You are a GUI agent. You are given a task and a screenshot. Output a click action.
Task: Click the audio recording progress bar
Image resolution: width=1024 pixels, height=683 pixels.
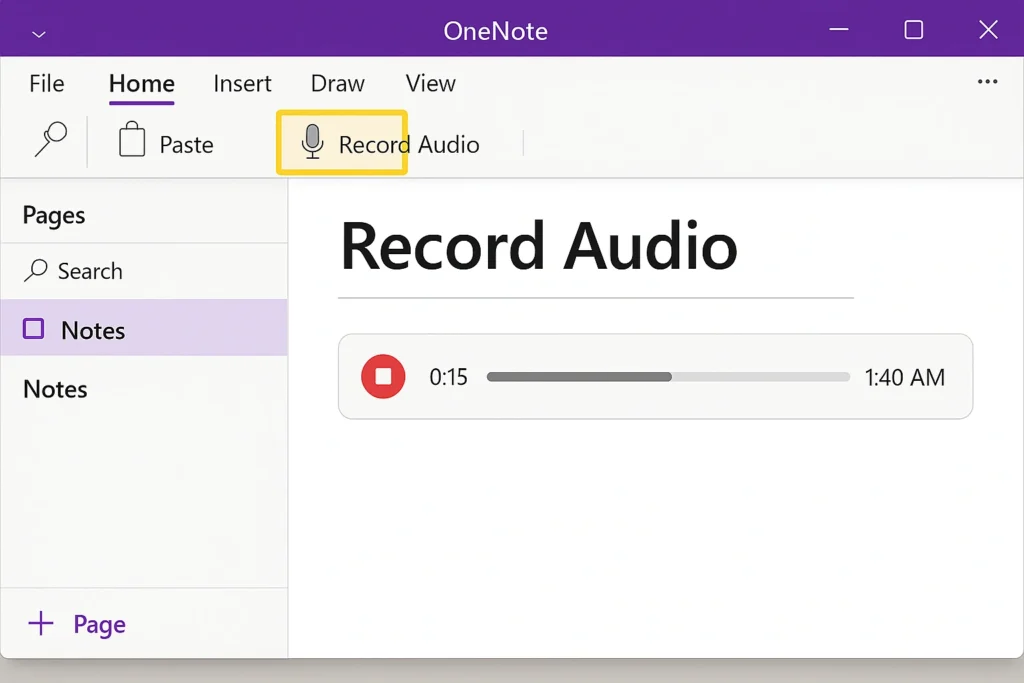(667, 377)
